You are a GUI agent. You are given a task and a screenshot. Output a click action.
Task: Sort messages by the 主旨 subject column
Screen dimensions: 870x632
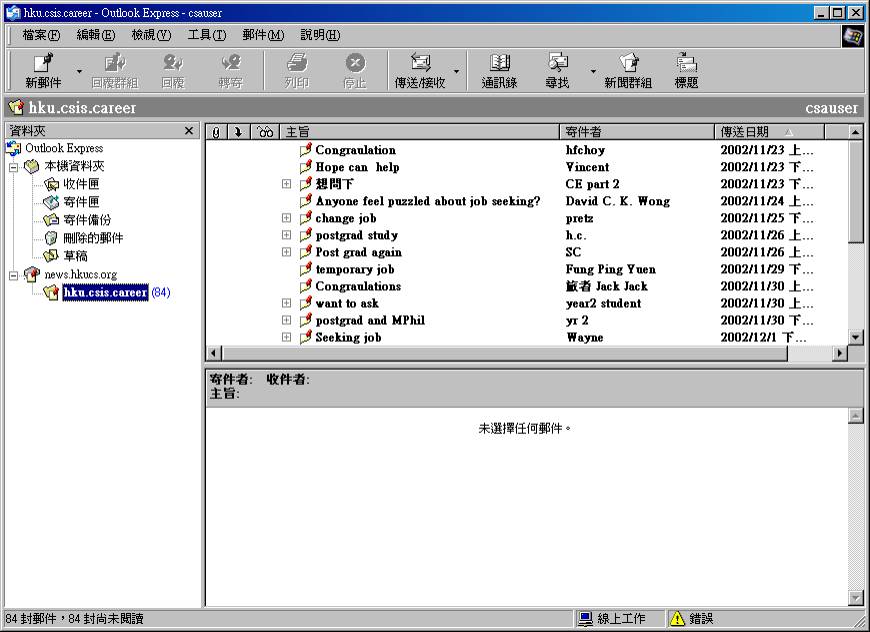click(x=420, y=132)
